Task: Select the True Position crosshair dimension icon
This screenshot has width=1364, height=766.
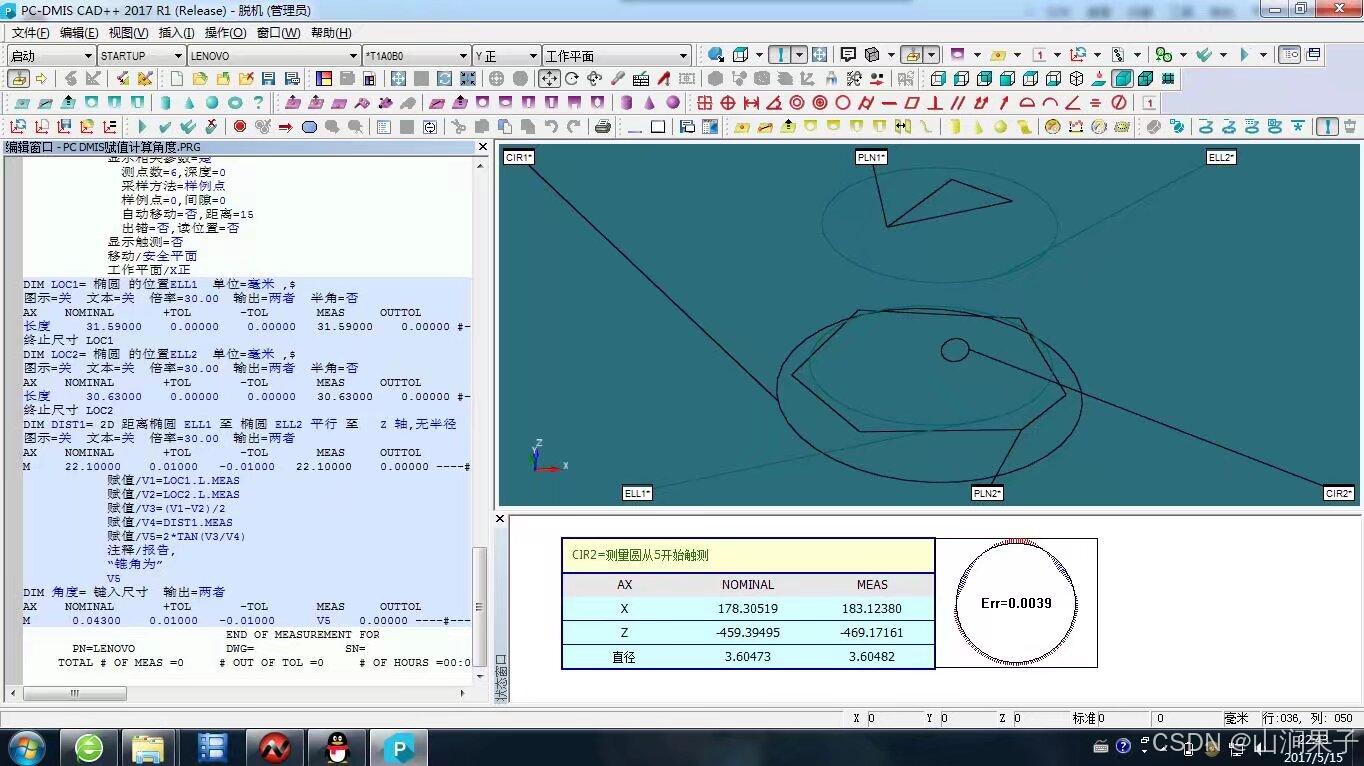Action: [x=728, y=103]
